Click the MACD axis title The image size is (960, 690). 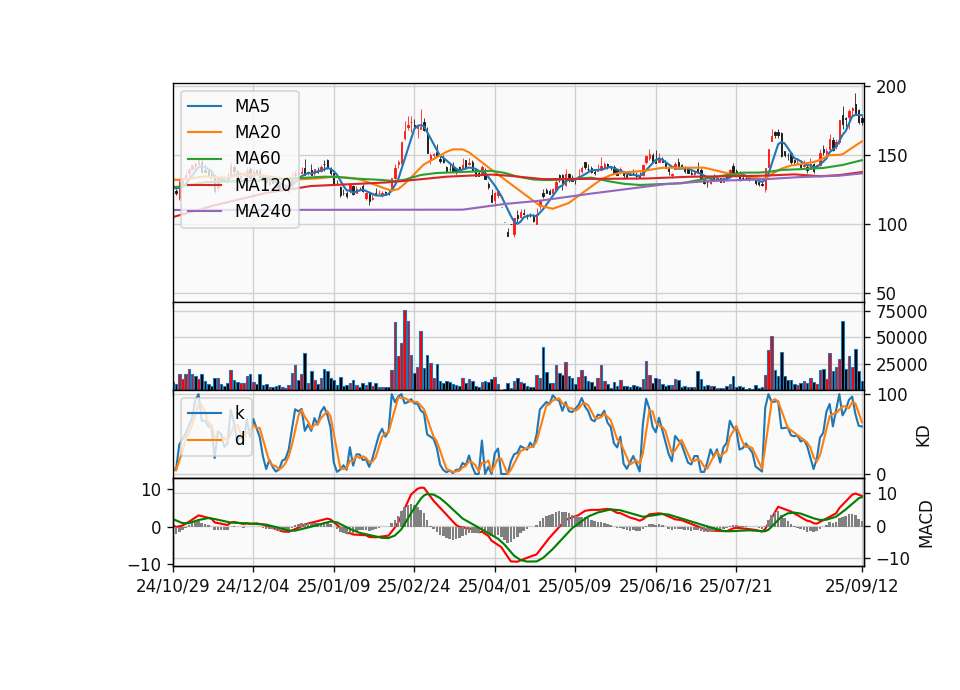tap(925, 525)
